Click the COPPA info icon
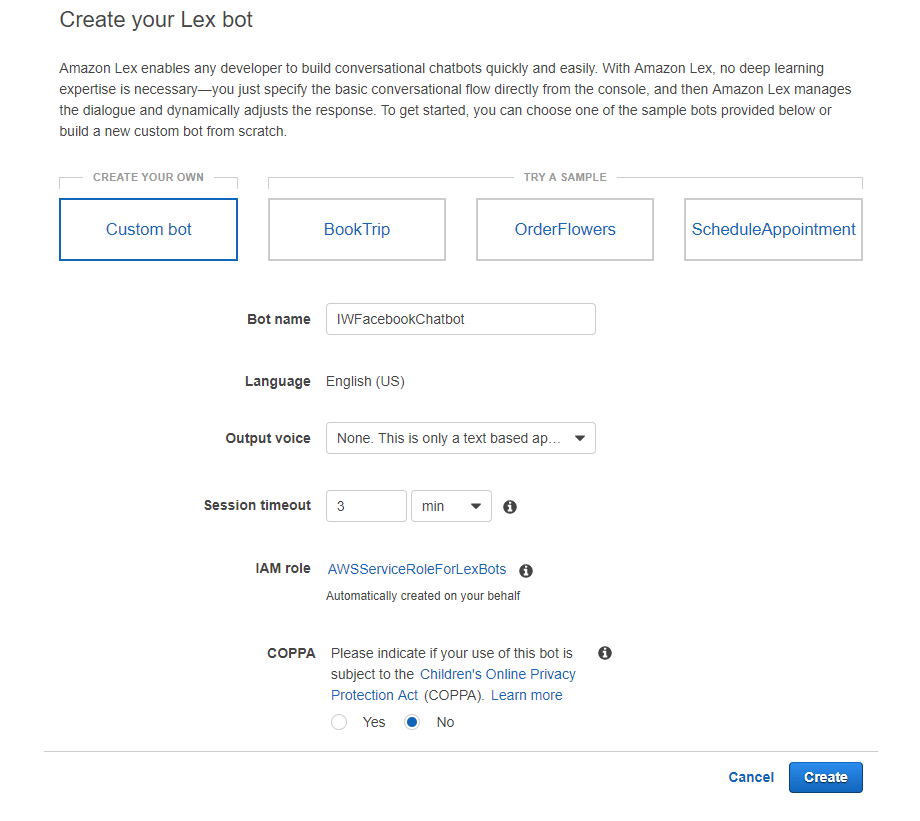The image size is (920, 821). (x=605, y=653)
